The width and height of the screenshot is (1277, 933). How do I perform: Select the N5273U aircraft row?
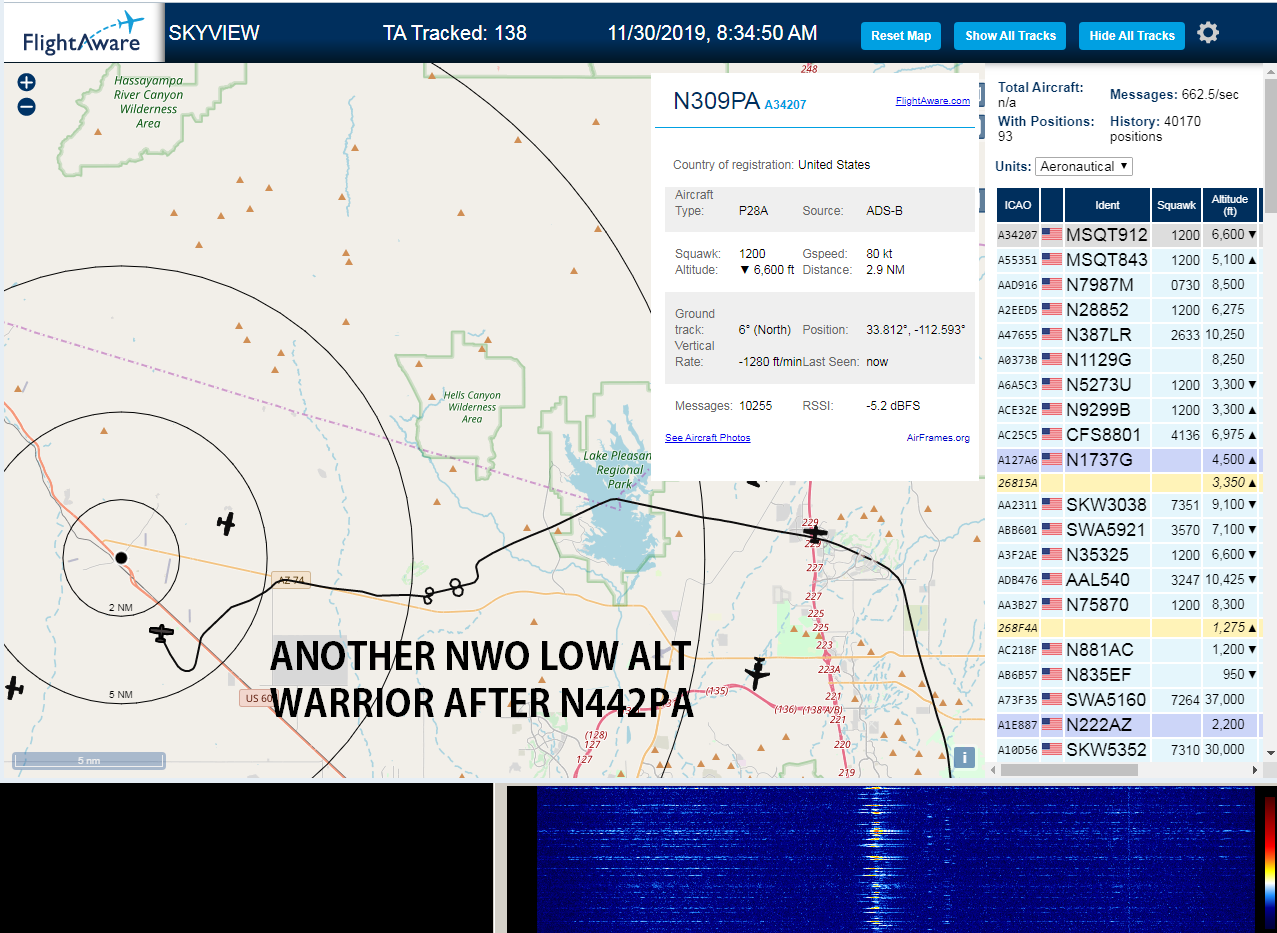[1128, 384]
